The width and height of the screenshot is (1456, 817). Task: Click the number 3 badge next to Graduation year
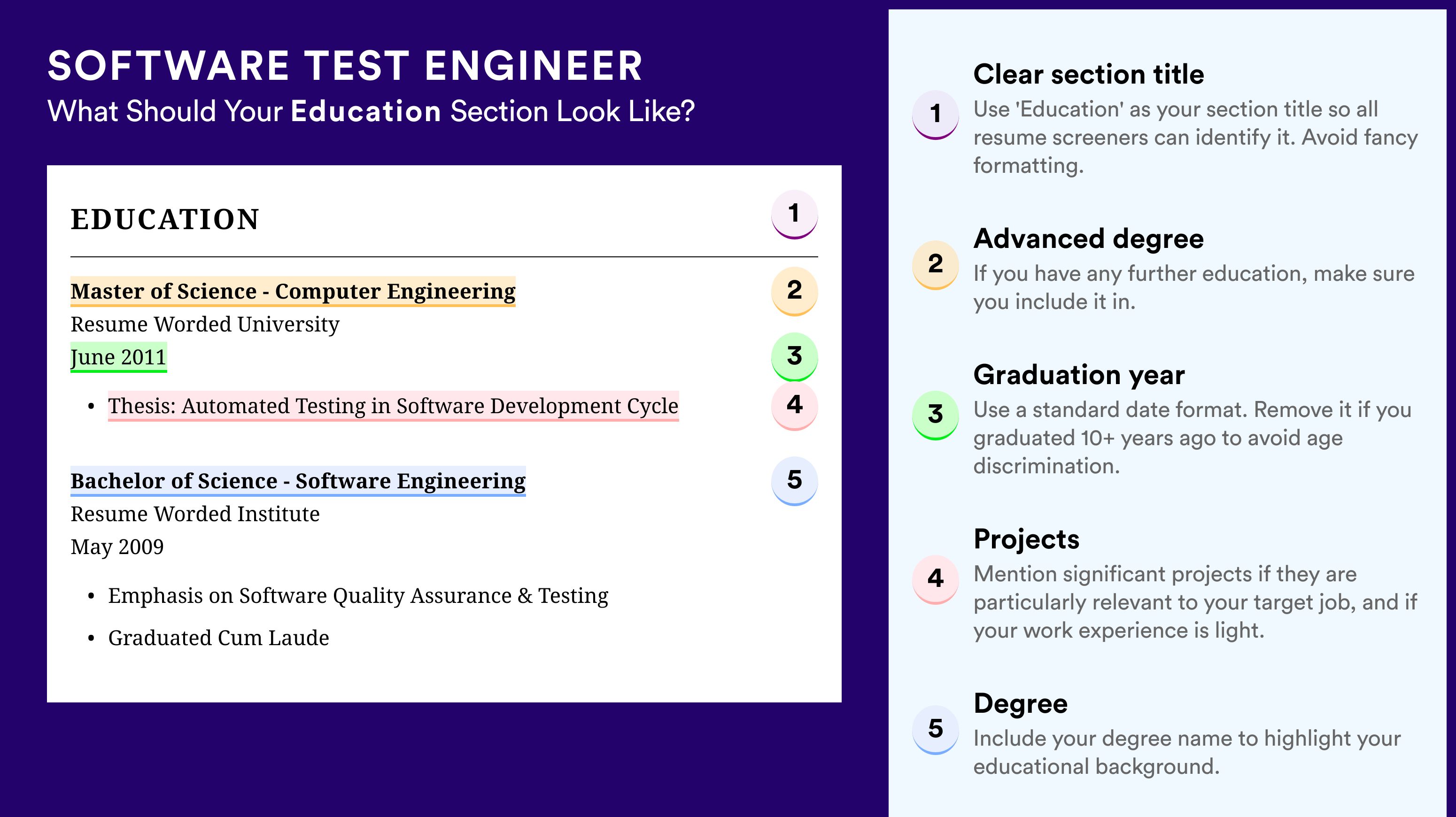click(x=936, y=415)
